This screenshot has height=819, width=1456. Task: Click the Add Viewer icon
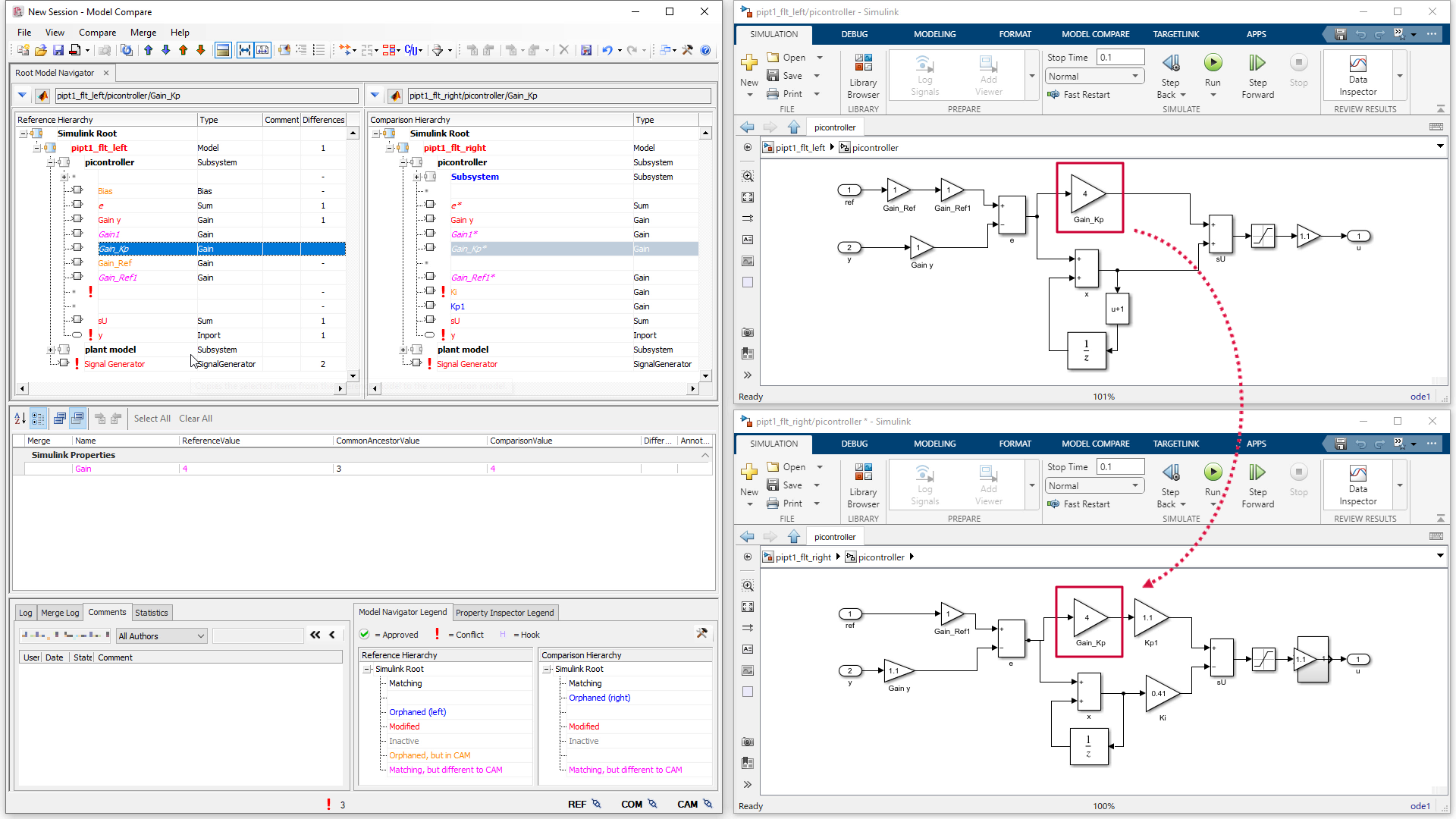pyautogui.click(x=987, y=74)
